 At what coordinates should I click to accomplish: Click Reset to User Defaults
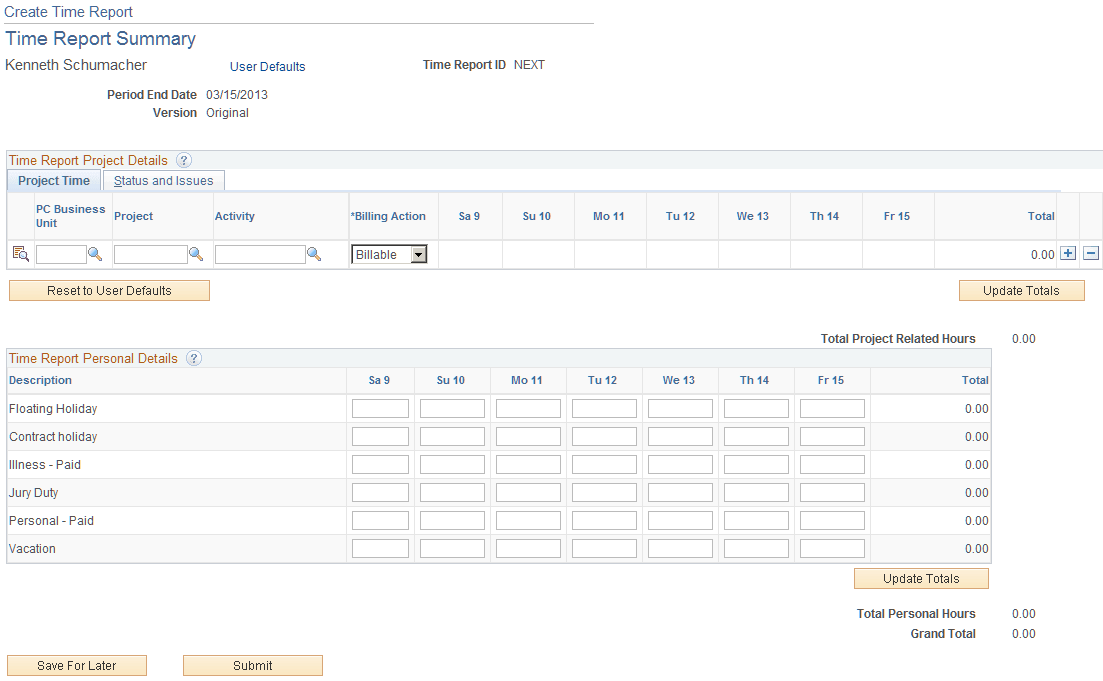pos(108,290)
